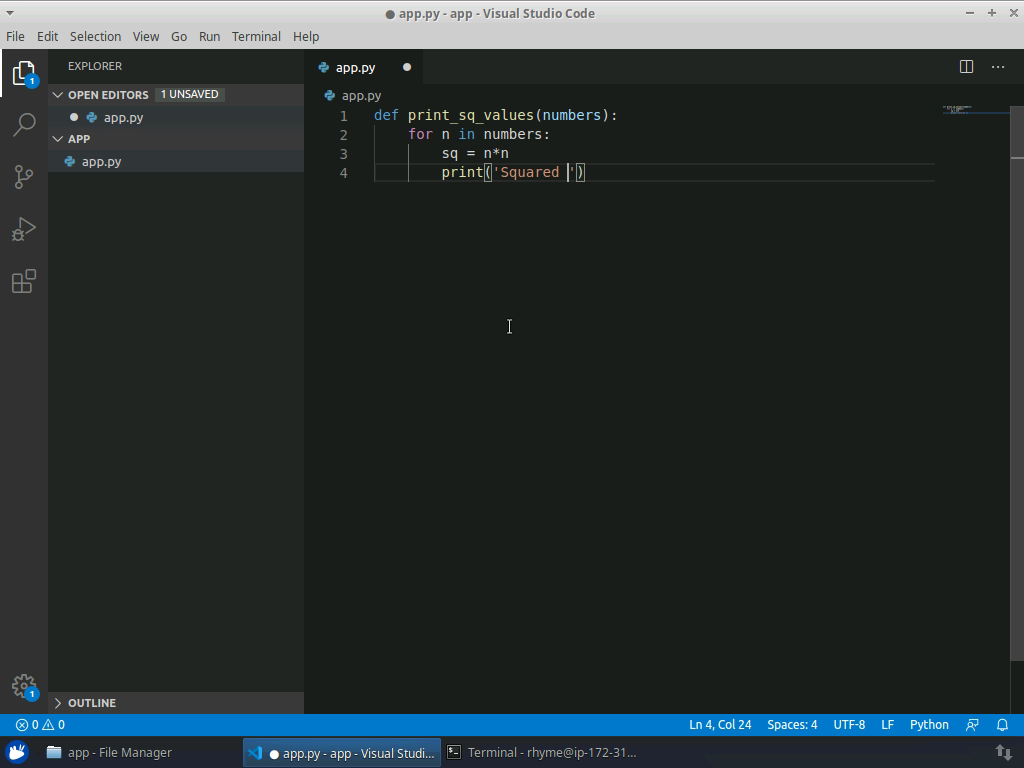The height and width of the screenshot is (768, 1024).
Task: Open the Run and Debug view
Action: [x=23, y=229]
